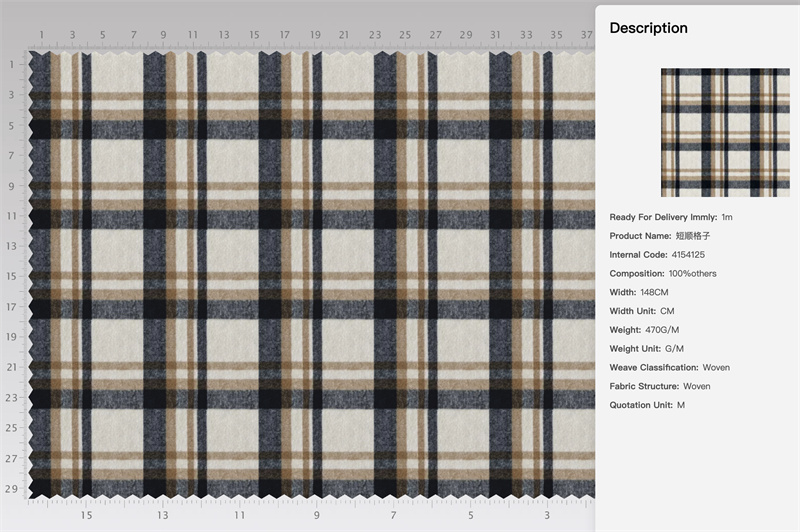Image resolution: width=800 pixels, height=532 pixels.
Task: Click the large plaid fabric swatch image
Action: [311, 274]
